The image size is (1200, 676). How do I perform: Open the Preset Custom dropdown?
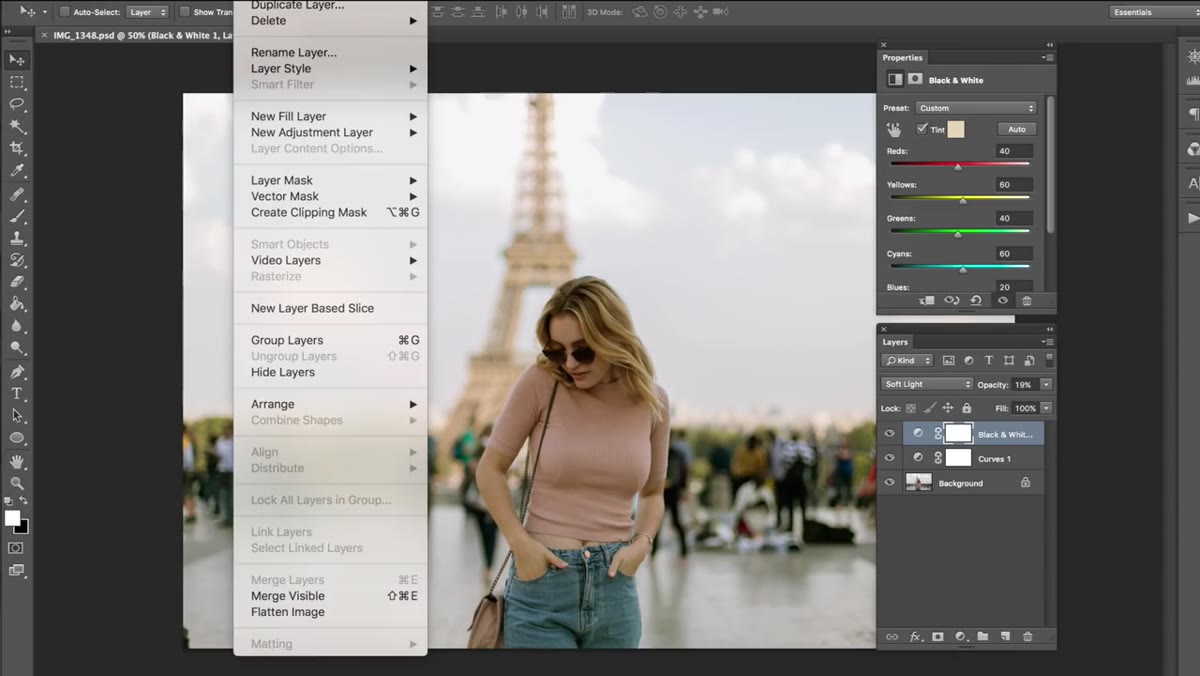point(975,108)
